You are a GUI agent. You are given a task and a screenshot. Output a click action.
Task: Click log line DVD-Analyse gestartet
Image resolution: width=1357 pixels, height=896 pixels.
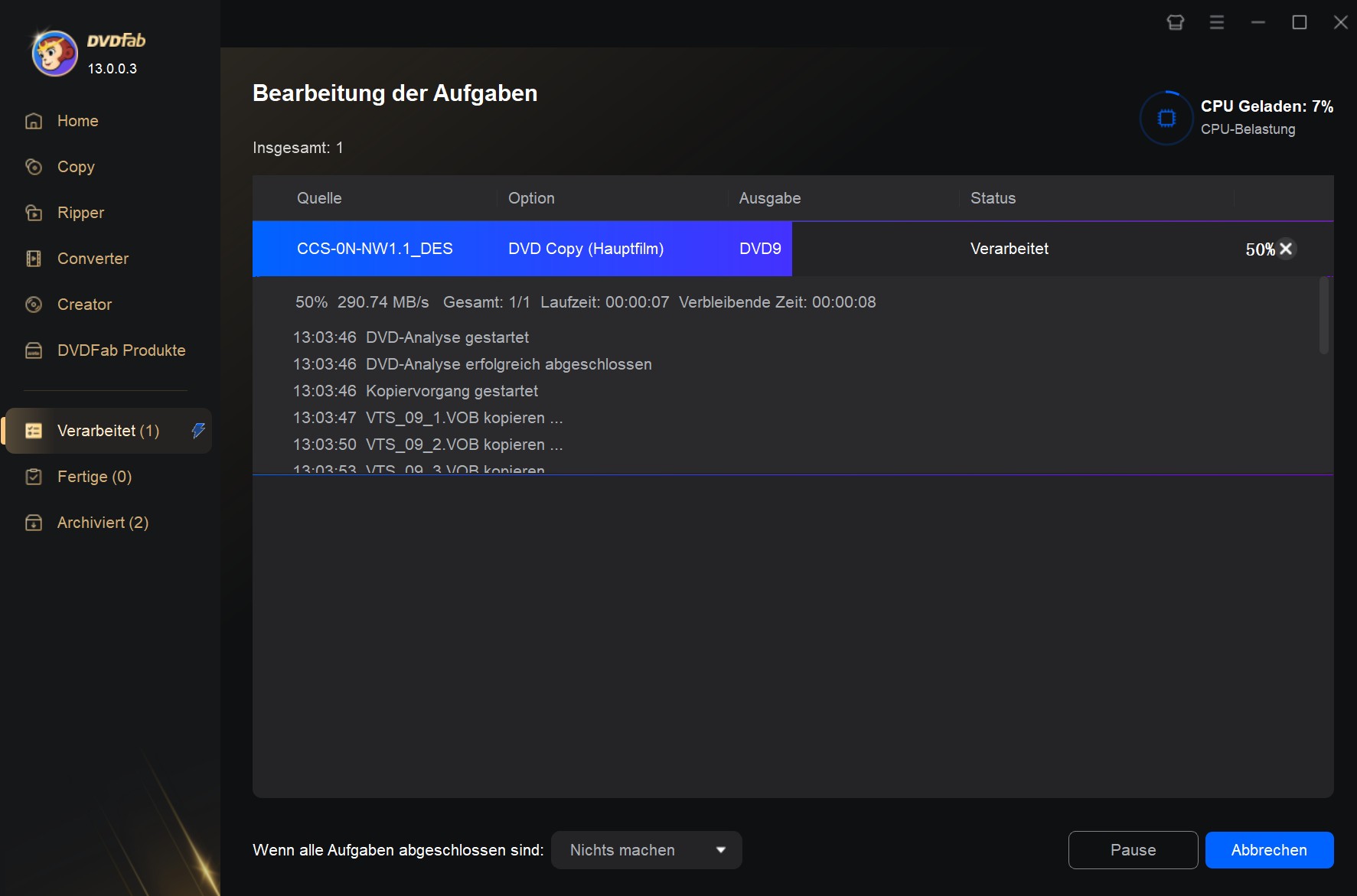pos(411,337)
